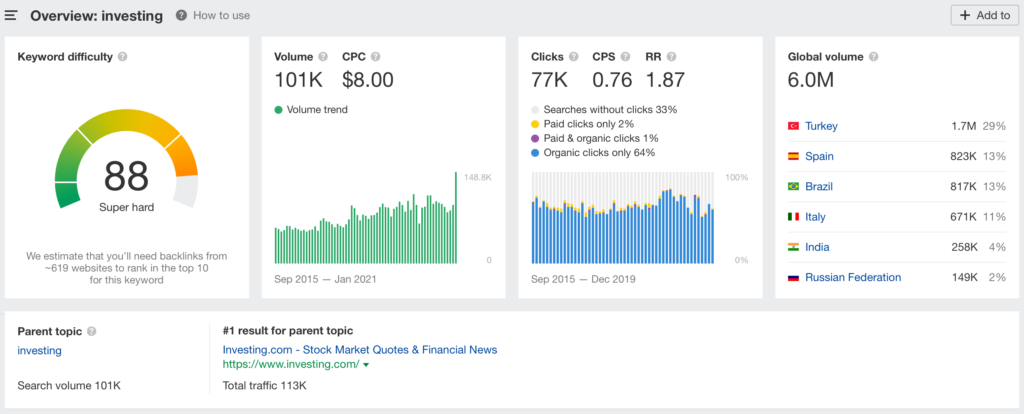Image resolution: width=1024 pixels, height=414 pixels.
Task: Click the CPS help icon
Action: pos(625,57)
